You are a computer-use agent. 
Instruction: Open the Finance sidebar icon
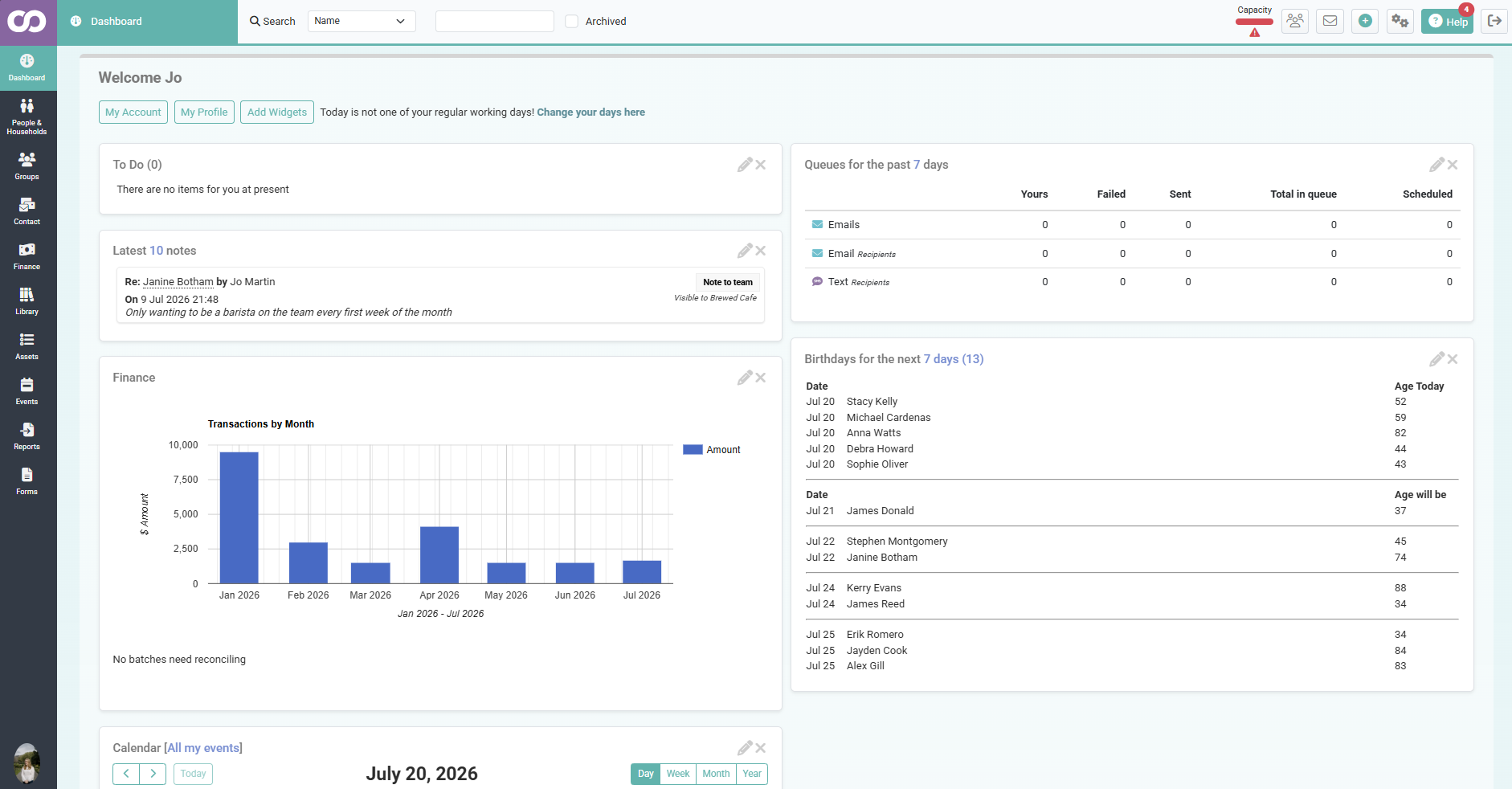click(27, 256)
